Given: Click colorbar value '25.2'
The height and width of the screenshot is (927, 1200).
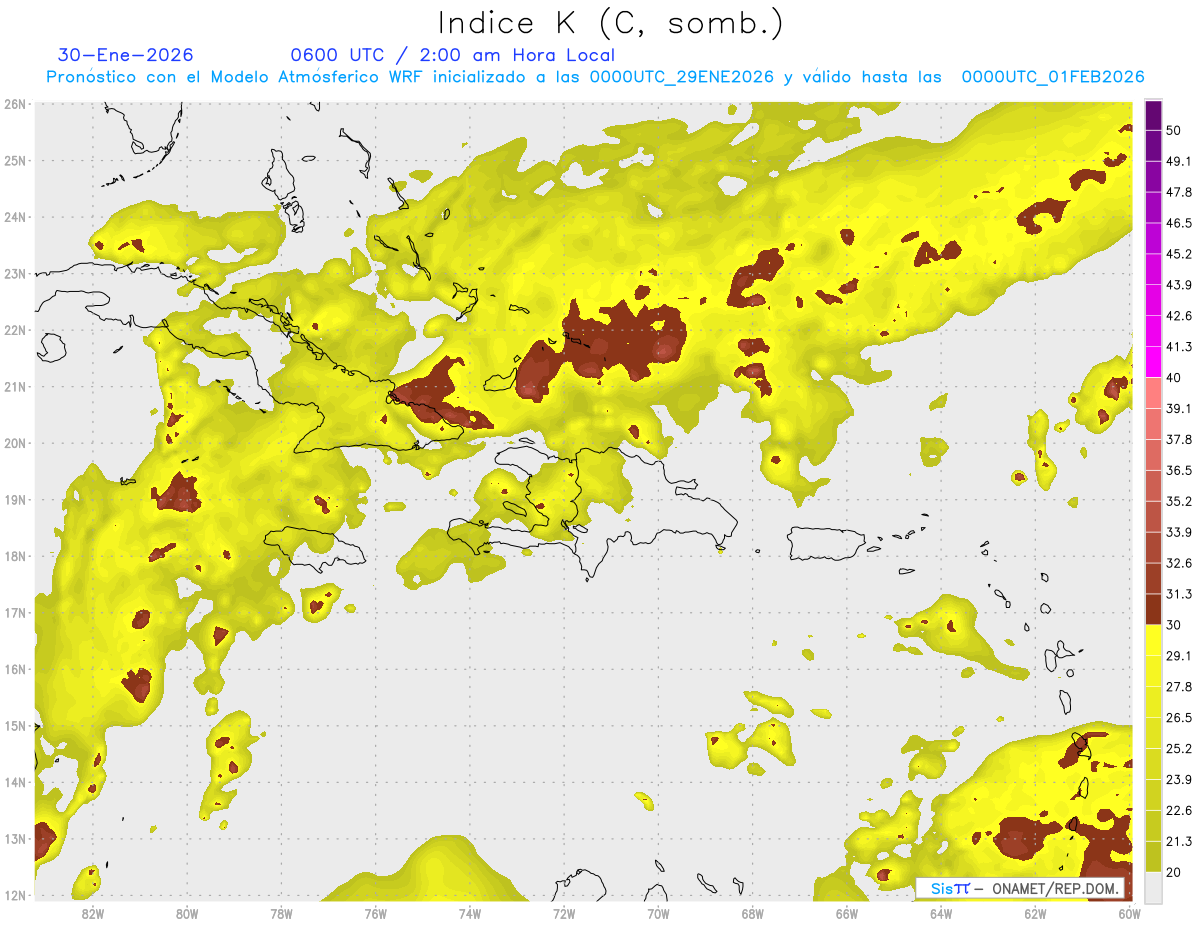Looking at the screenshot, I should [1179, 749].
